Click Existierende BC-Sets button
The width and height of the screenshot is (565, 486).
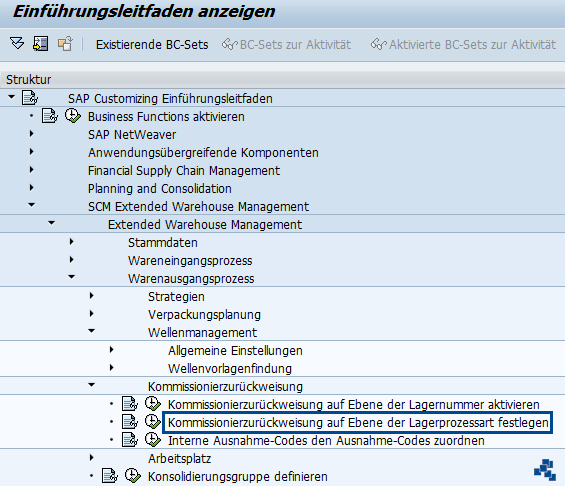[x=152, y=45]
